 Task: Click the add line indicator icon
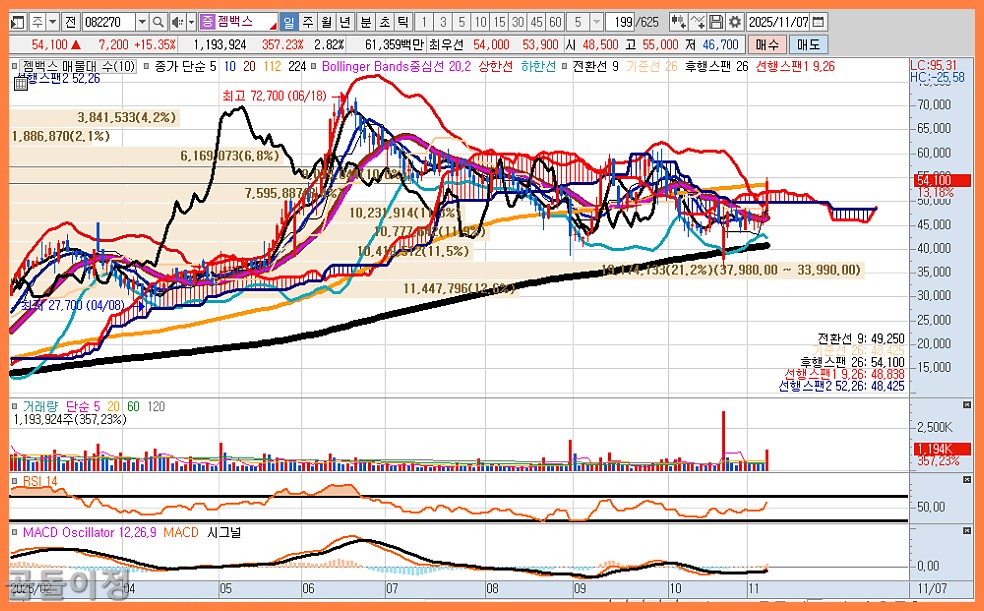[697, 23]
